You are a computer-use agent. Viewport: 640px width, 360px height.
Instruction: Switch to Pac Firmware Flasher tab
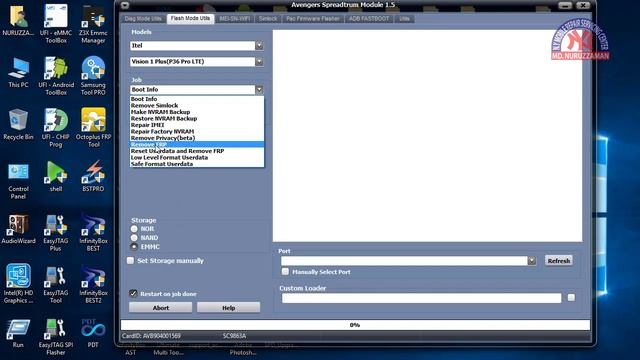click(x=313, y=19)
